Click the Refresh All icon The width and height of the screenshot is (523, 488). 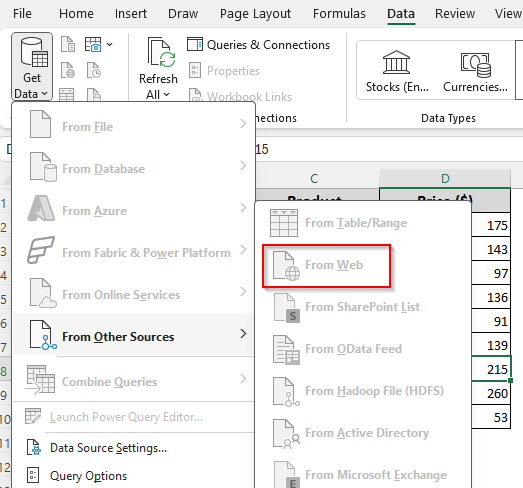(x=161, y=52)
